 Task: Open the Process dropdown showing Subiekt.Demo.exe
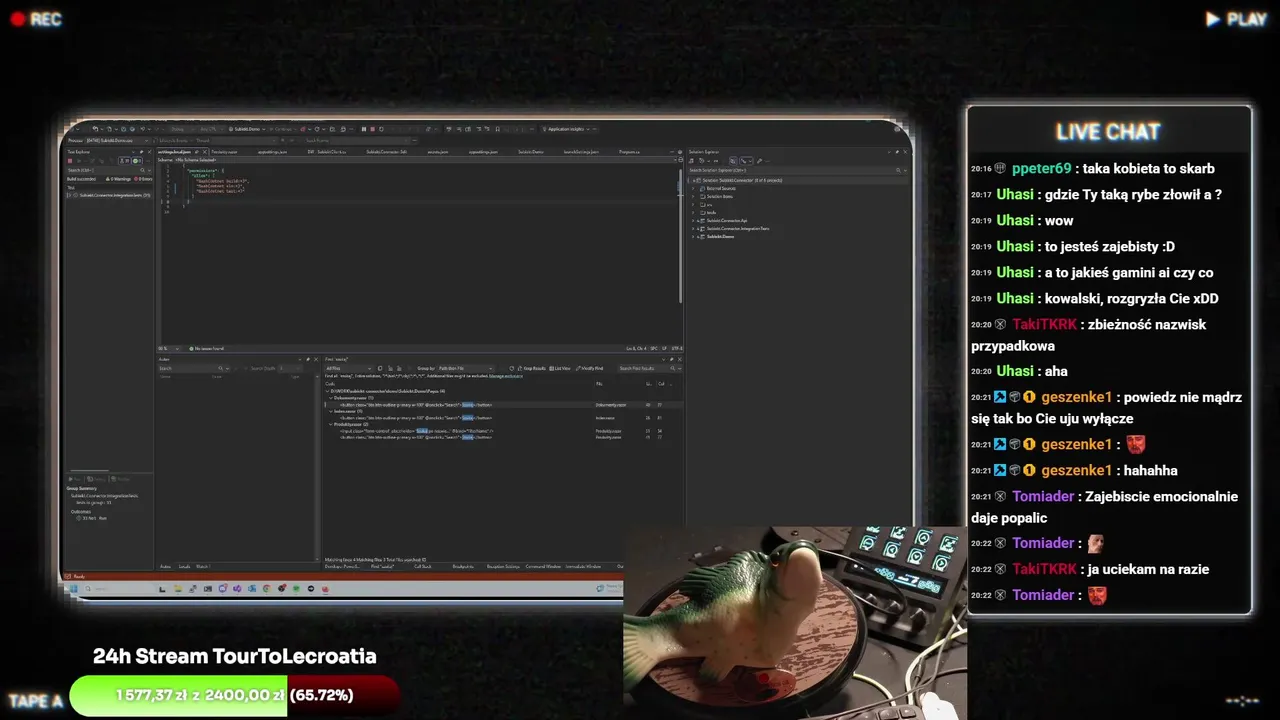pyautogui.click(x=119, y=140)
